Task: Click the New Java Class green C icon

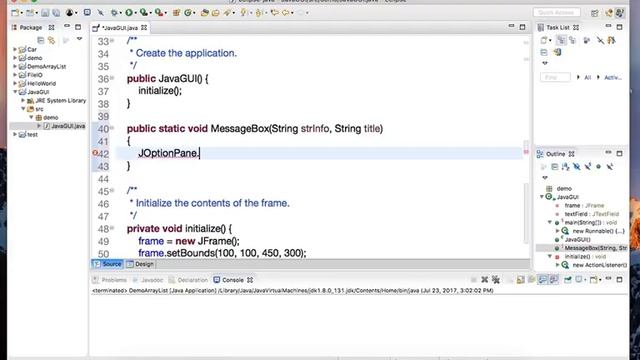Action: click(188, 13)
